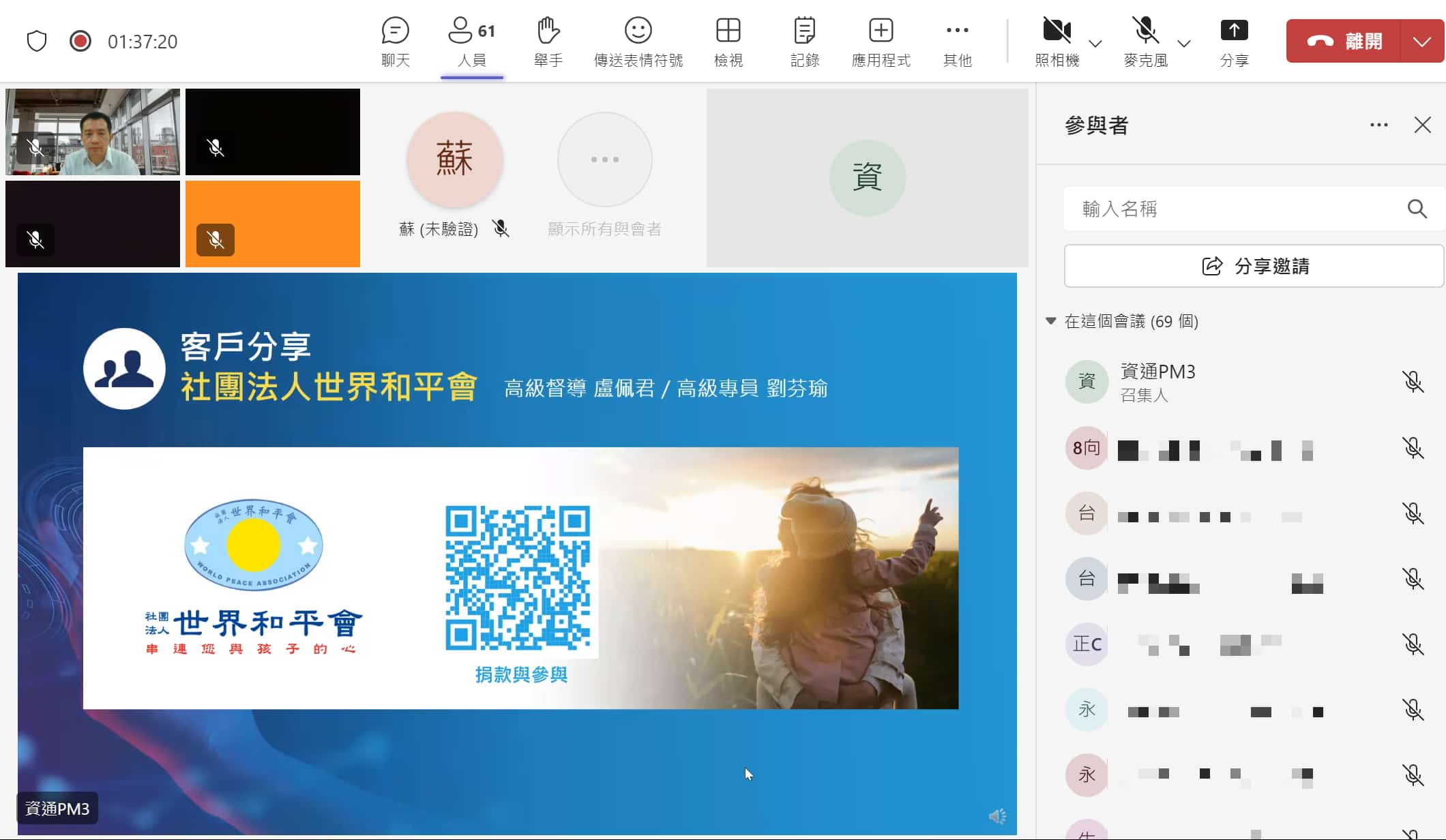The width and height of the screenshot is (1446, 840).
Task: Select the 8向 participant avatar
Action: (x=1087, y=448)
